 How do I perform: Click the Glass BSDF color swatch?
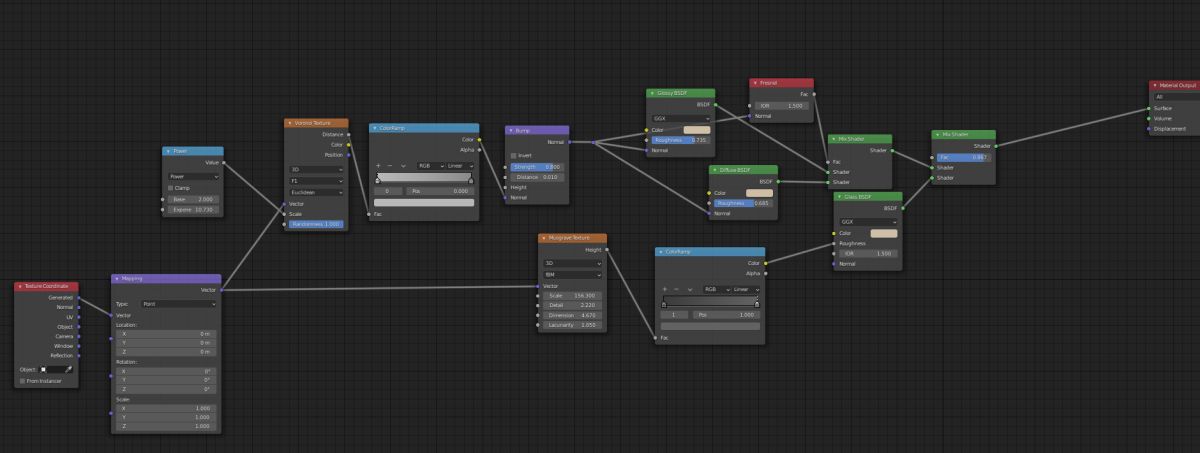pyautogui.click(x=884, y=232)
